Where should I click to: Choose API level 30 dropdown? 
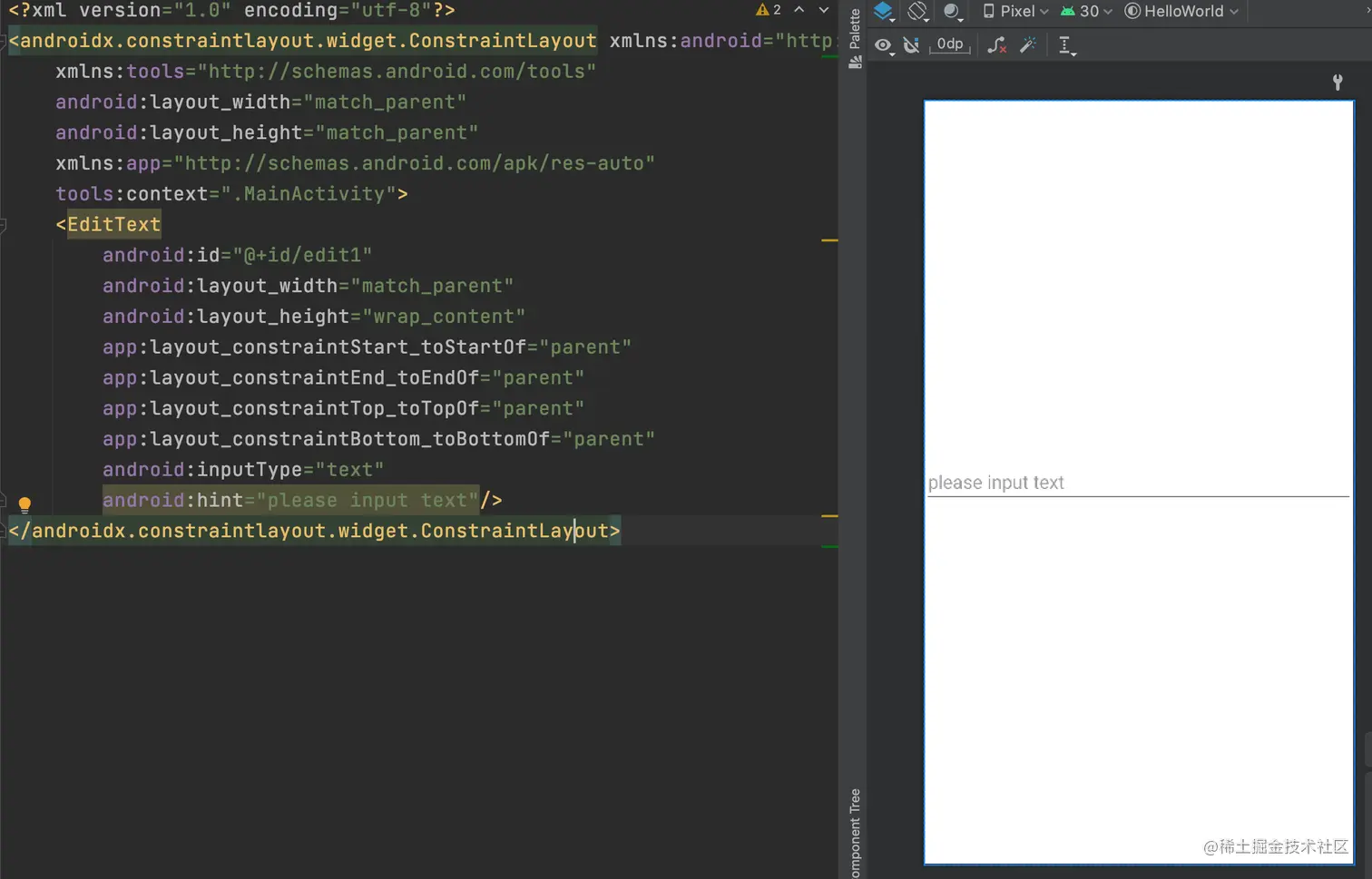[x=1086, y=12]
